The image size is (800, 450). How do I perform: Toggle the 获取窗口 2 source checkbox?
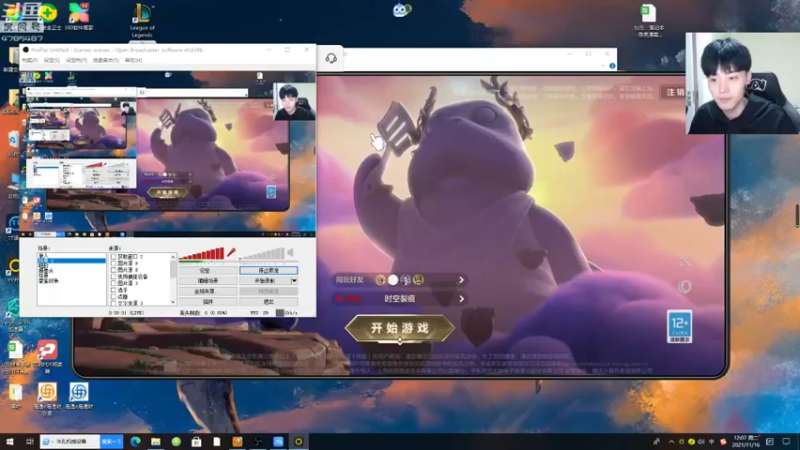(113, 257)
